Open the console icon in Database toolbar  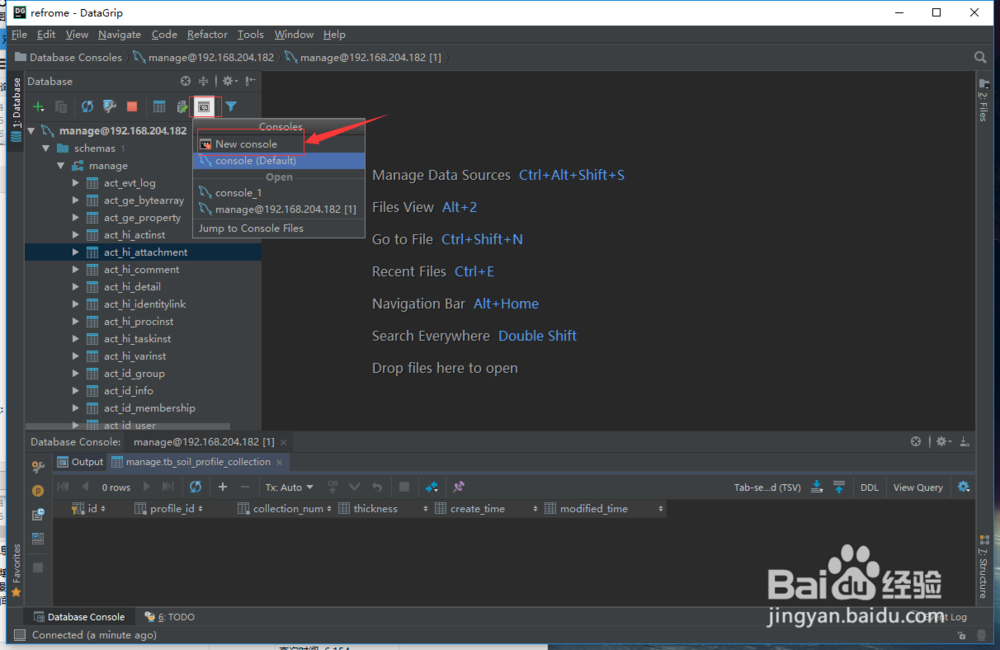click(204, 107)
